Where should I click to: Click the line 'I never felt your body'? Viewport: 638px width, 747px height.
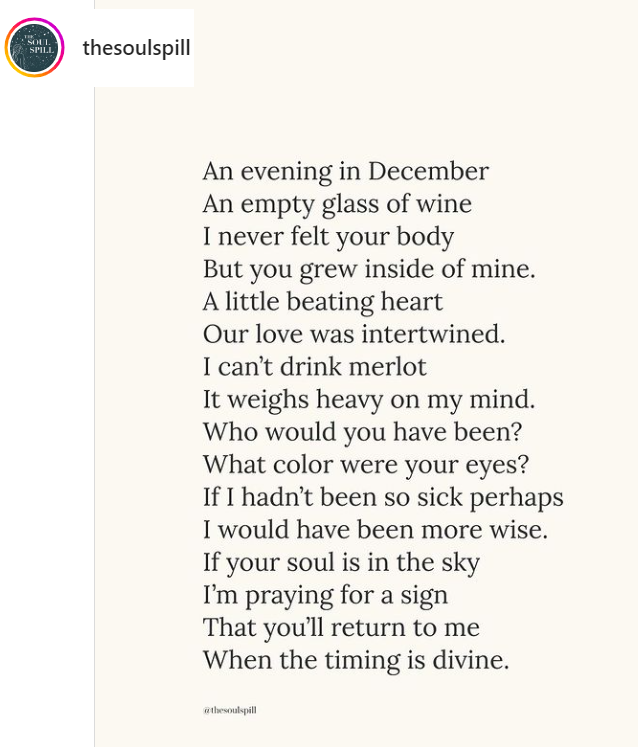coord(328,237)
